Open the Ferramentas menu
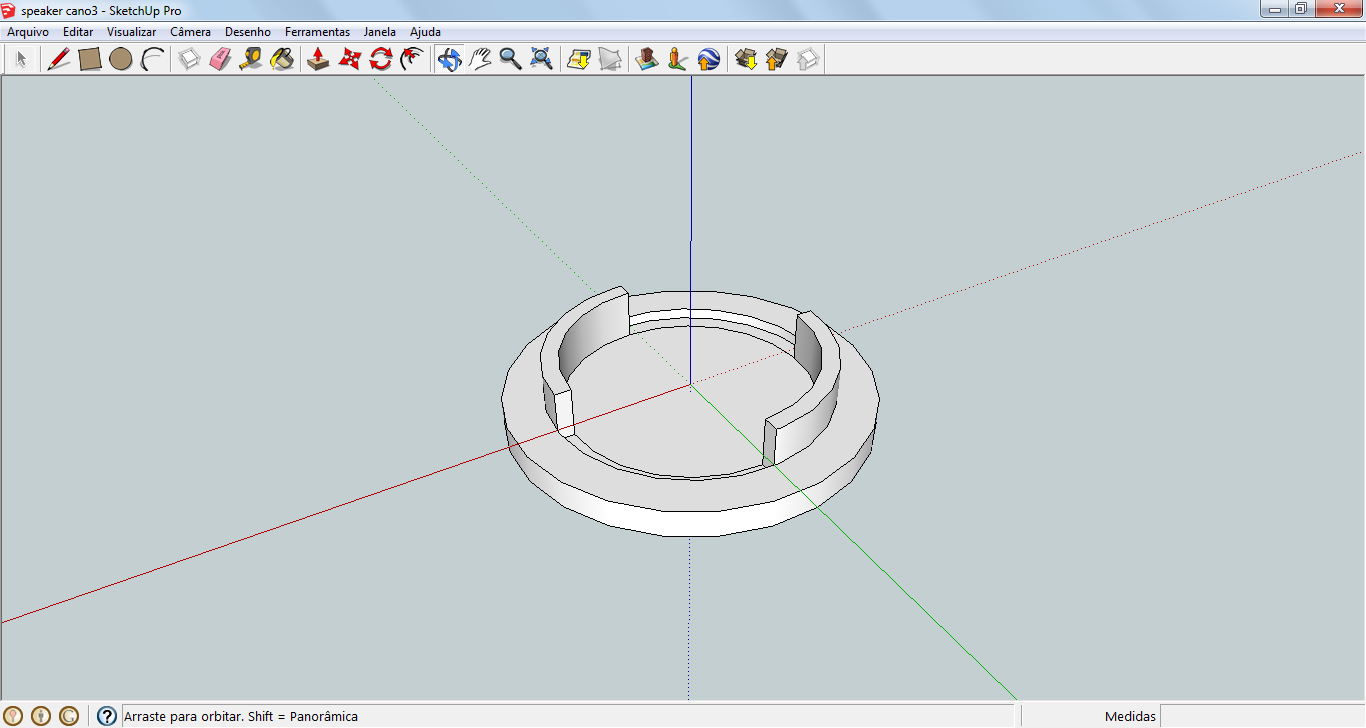Screen dimensions: 1366x728 (317, 32)
